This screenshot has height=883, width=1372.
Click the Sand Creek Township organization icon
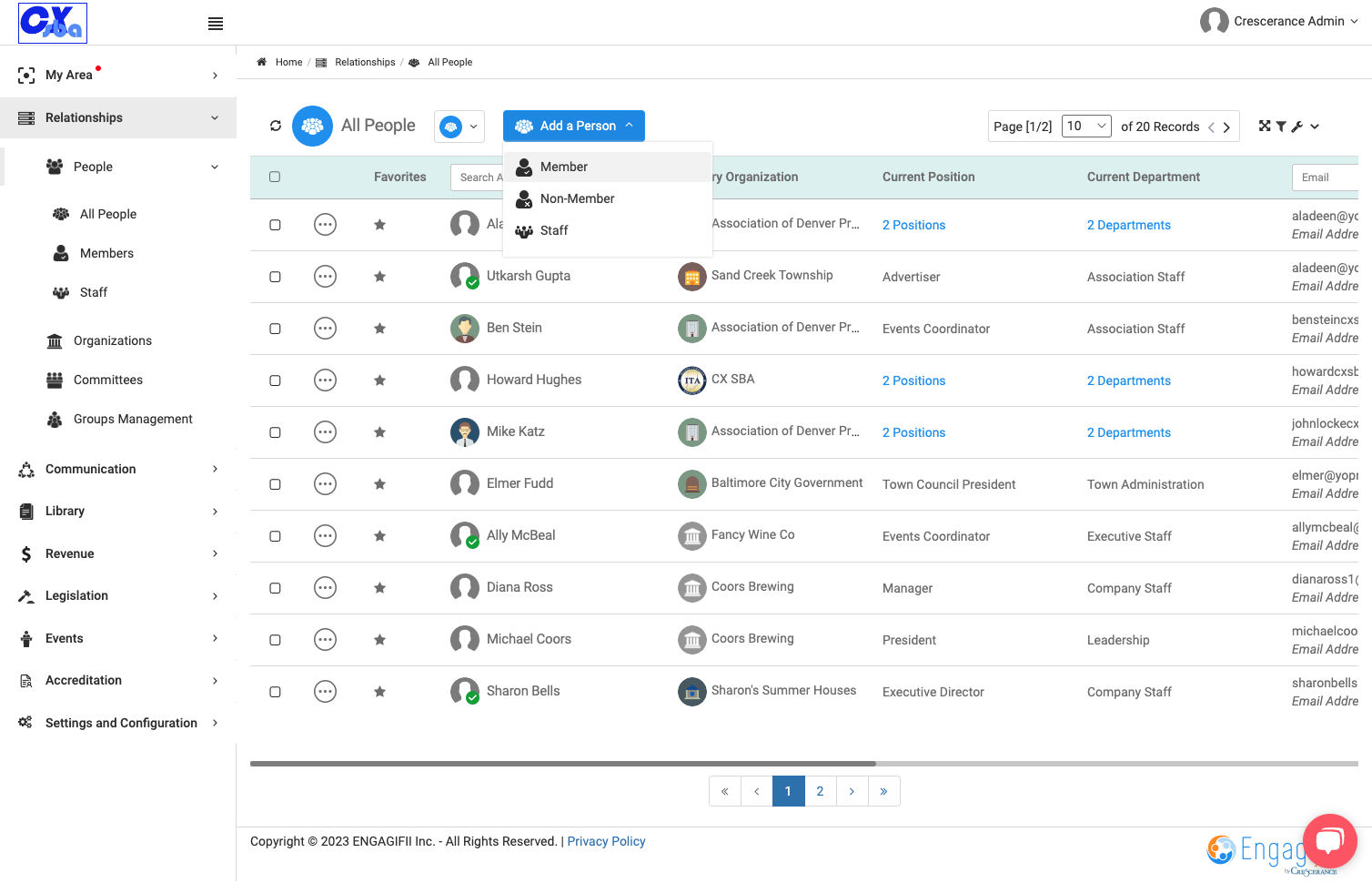pyautogui.click(x=692, y=276)
